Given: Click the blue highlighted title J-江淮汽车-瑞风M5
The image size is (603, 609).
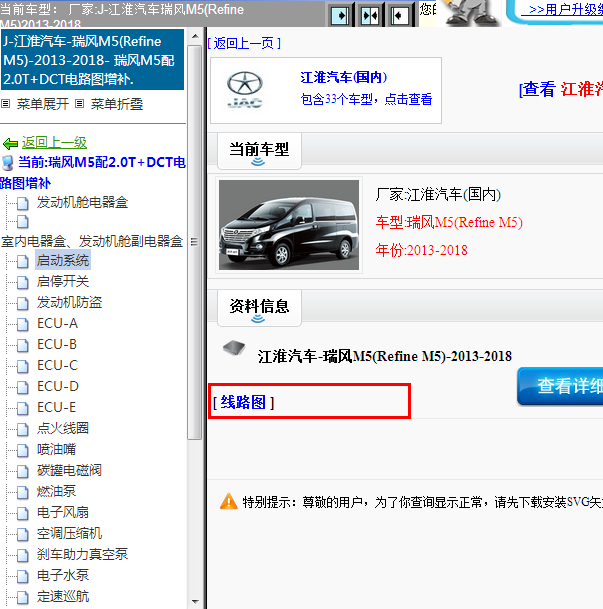Looking at the screenshot, I should click(92, 60).
